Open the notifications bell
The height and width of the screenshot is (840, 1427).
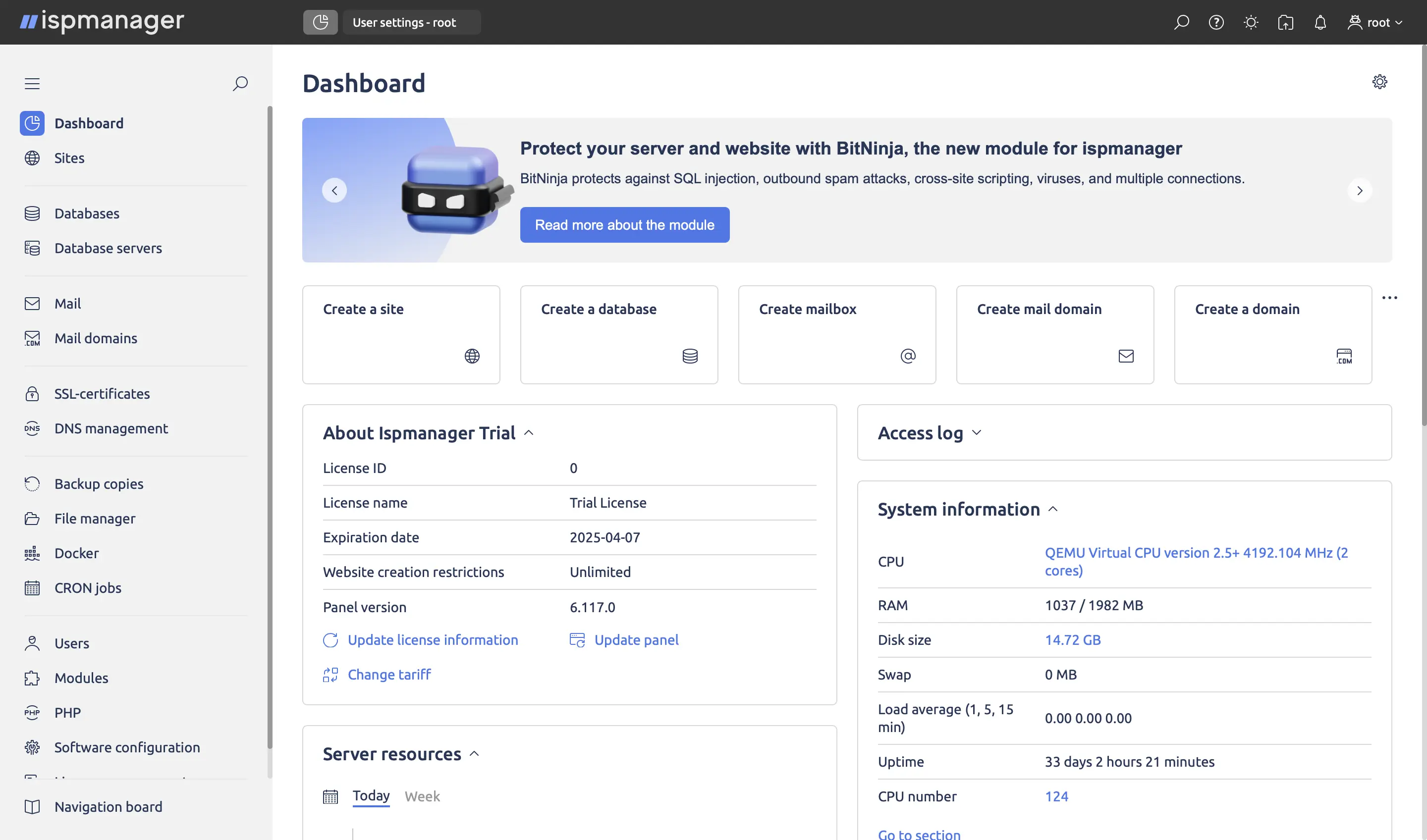1320,22
